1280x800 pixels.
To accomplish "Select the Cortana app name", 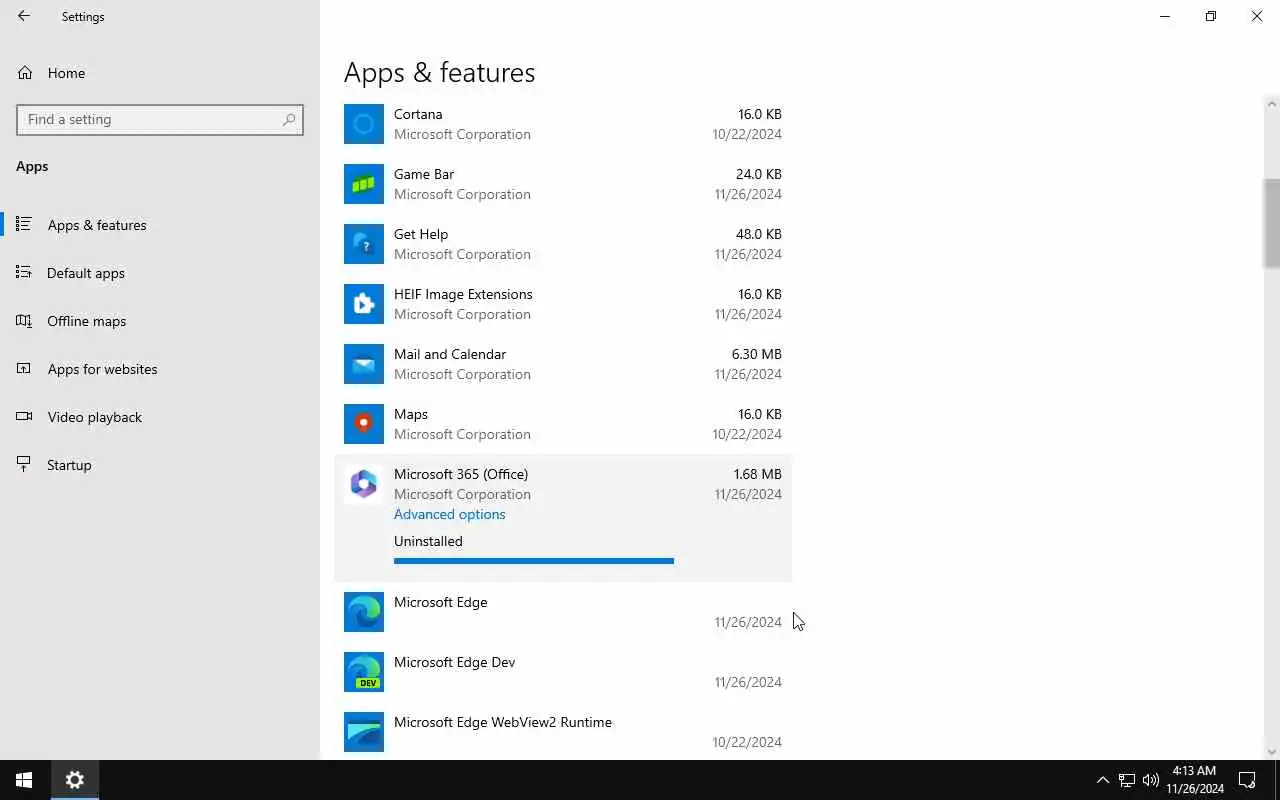I will point(418,114).
